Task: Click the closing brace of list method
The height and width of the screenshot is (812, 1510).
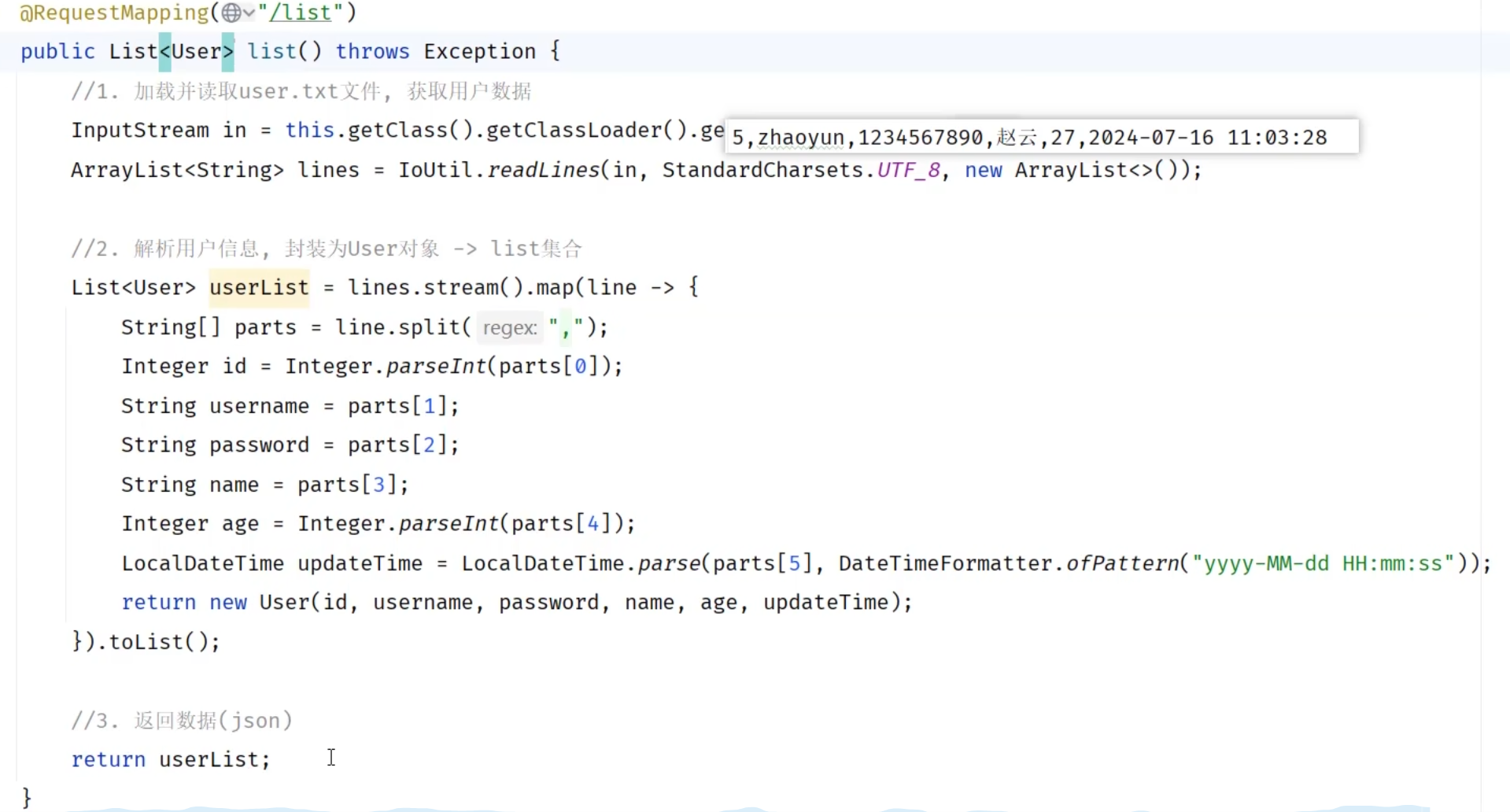Action: (x=27, y=798)
